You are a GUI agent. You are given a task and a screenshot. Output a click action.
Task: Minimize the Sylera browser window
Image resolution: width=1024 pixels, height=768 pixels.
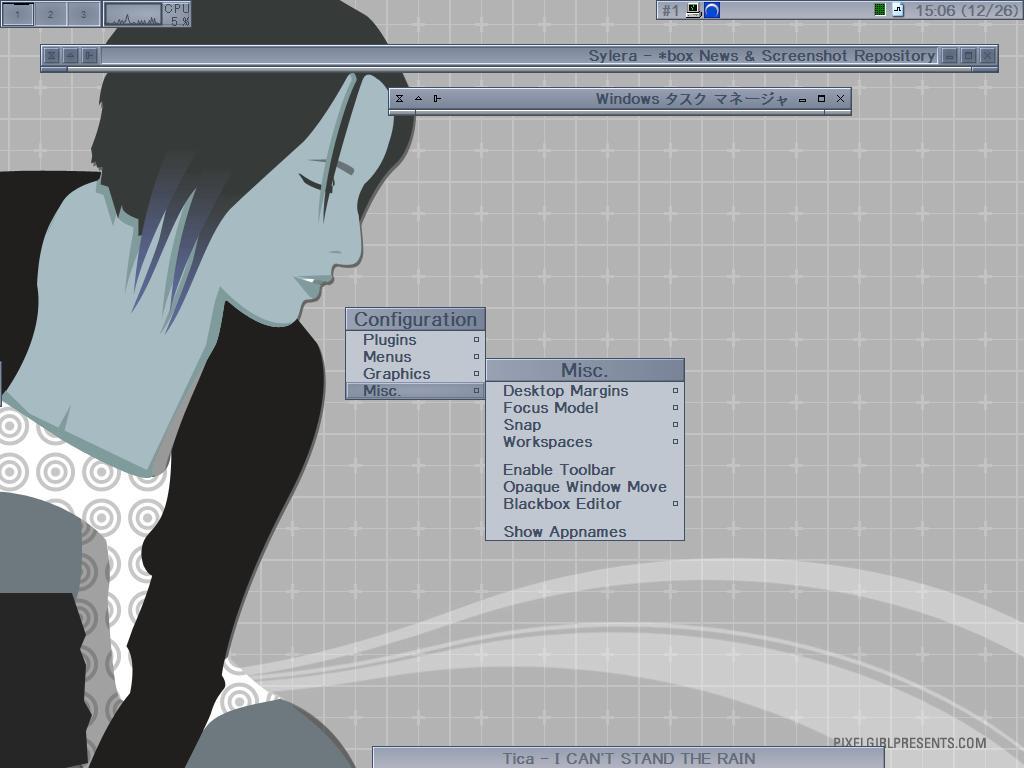point(950,56)
